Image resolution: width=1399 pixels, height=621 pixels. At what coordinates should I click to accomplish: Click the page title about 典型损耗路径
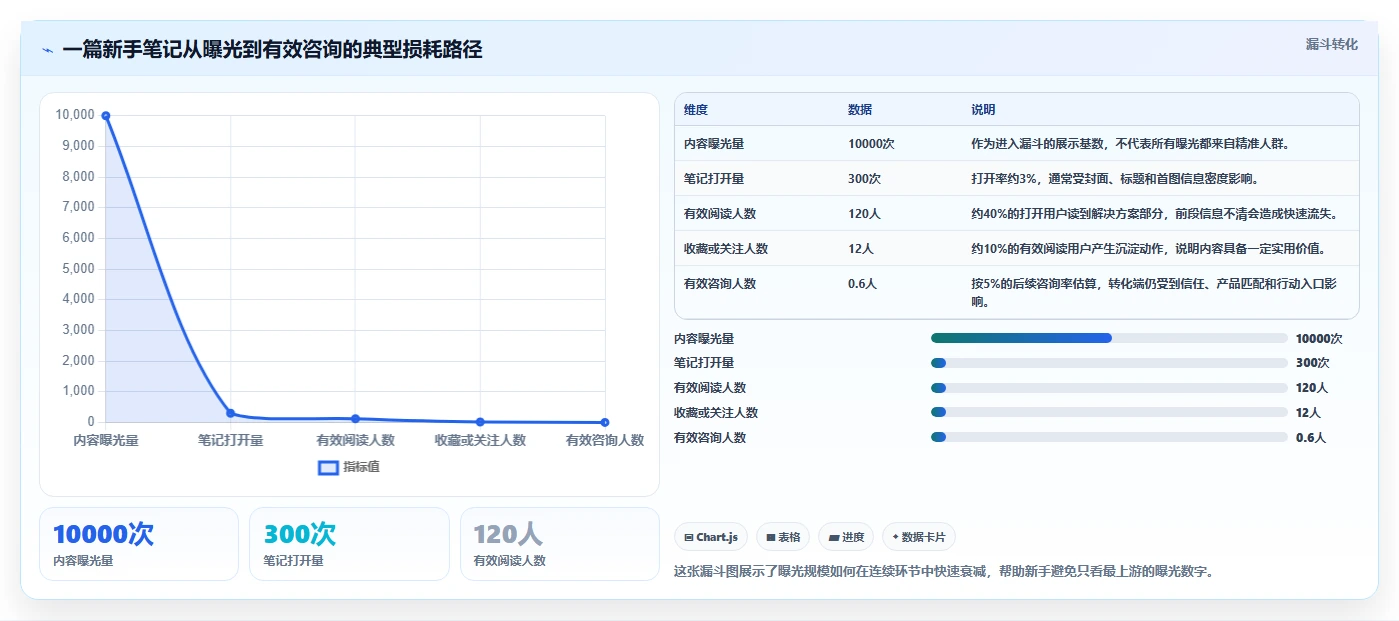pos(272,50)
